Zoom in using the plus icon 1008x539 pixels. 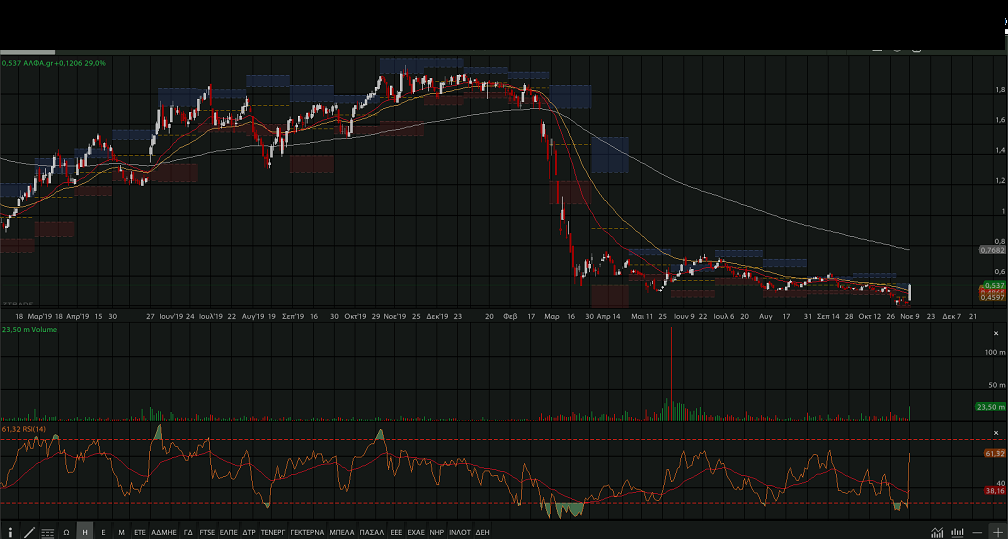click(x=996, y=532)
